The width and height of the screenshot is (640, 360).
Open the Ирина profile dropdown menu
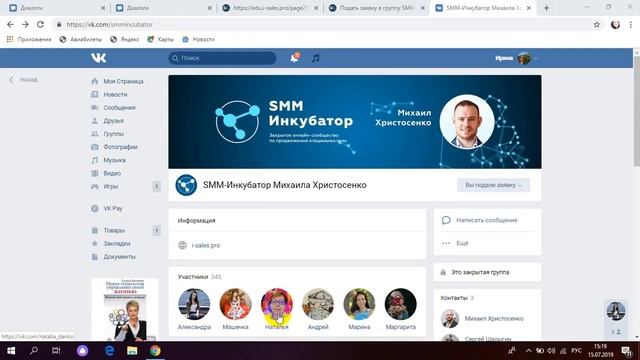516,58
